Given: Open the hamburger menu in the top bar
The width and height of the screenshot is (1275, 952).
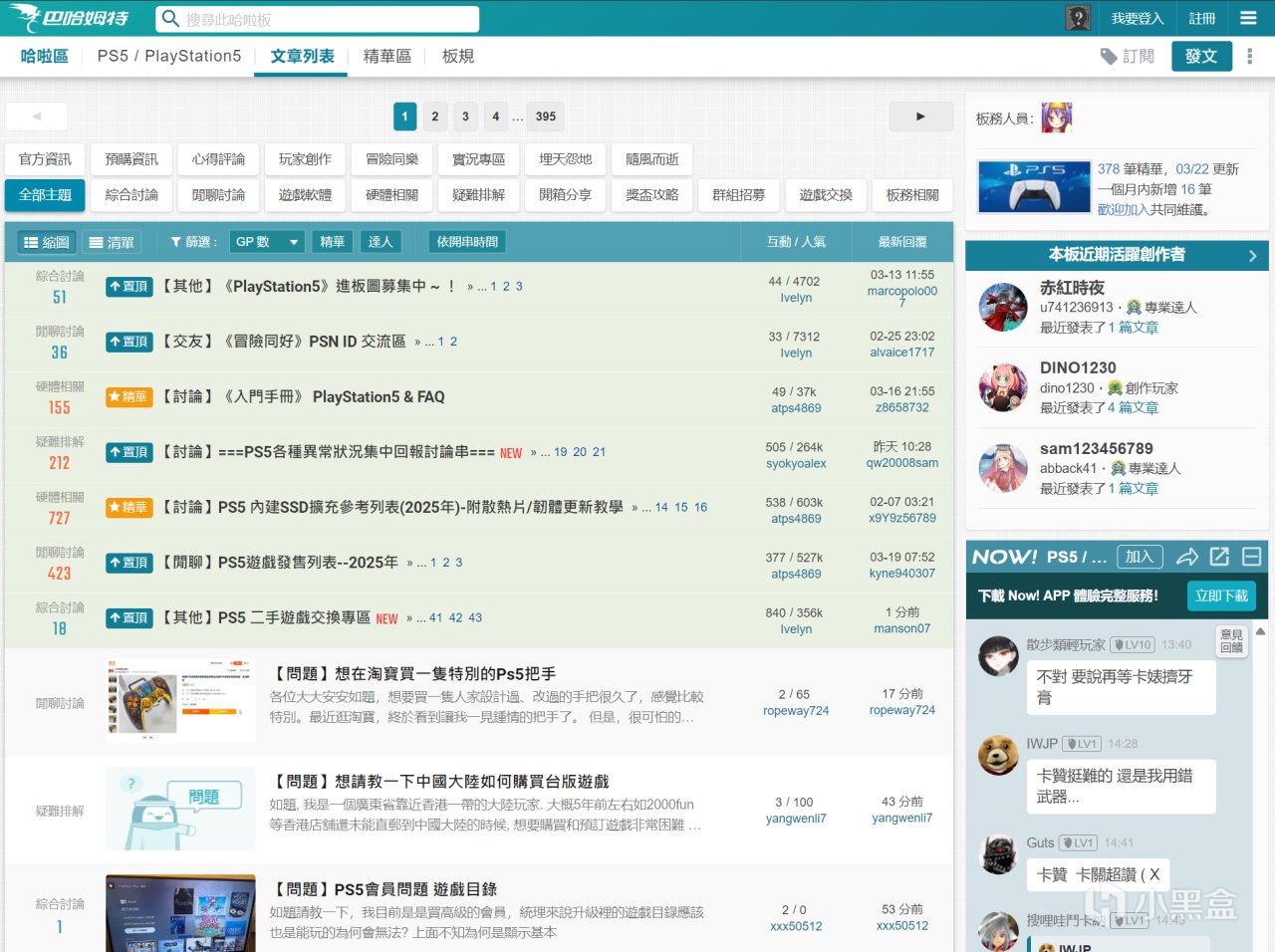Looking at the screenshot, I should point(1248,18).
